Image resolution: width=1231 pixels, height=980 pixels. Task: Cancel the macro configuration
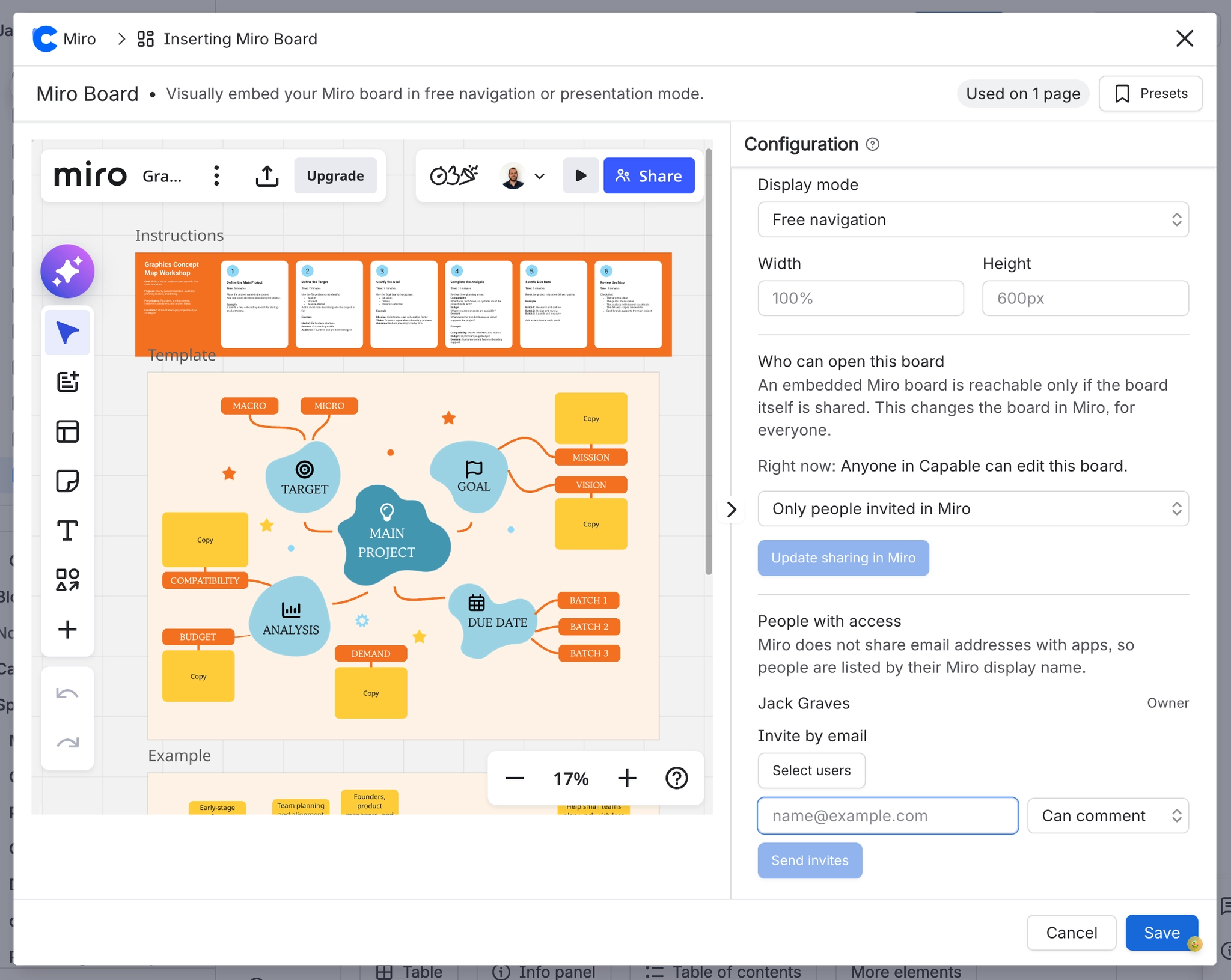tap(1071, 933)
